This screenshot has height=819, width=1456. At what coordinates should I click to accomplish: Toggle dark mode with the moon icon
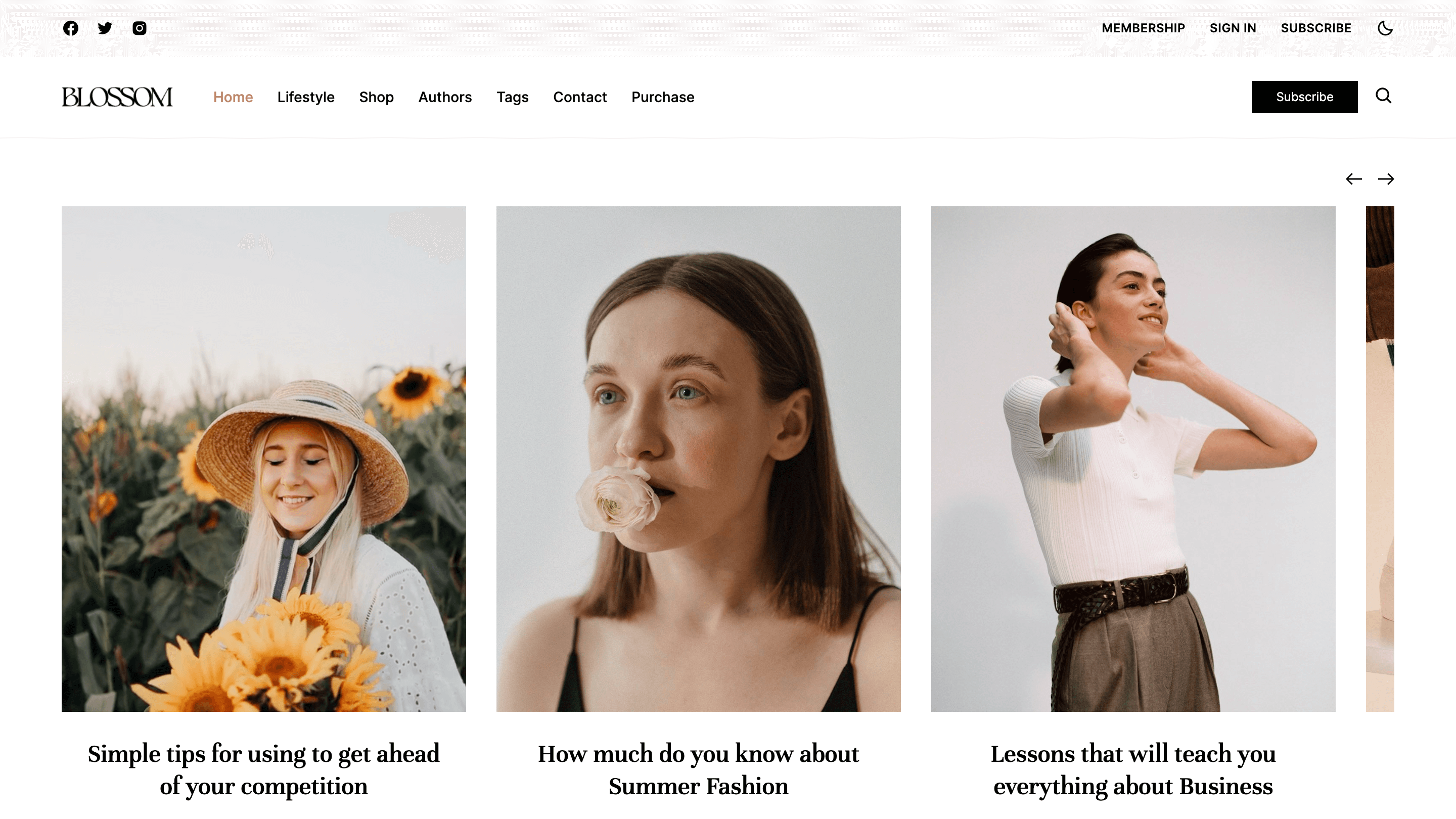click(1385, 28)
